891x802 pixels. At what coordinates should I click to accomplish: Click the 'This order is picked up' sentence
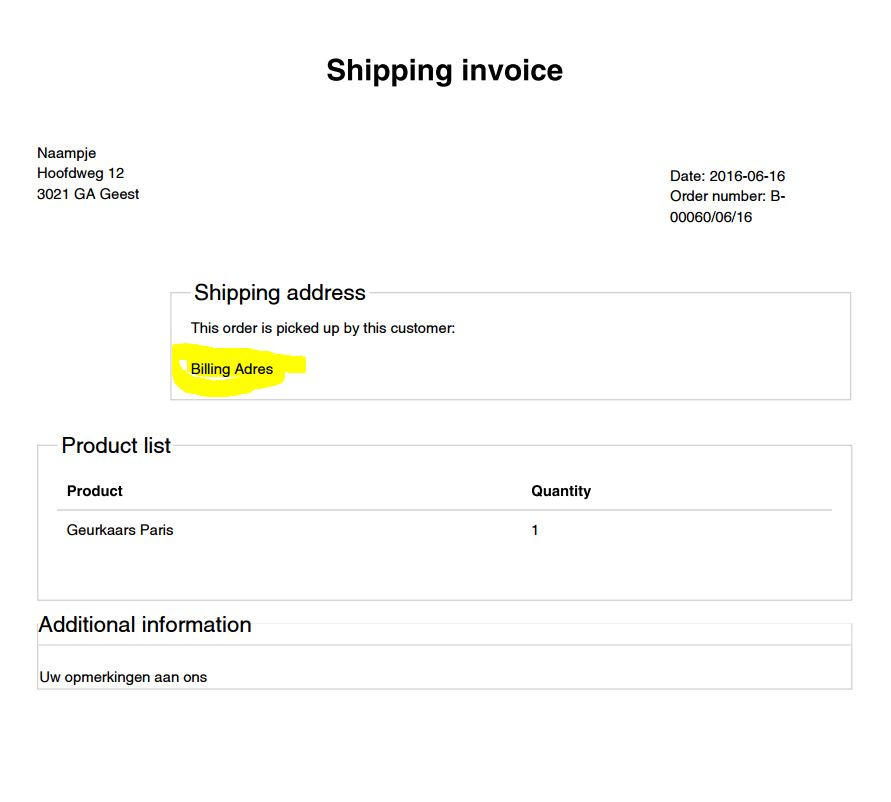[323, 328]
